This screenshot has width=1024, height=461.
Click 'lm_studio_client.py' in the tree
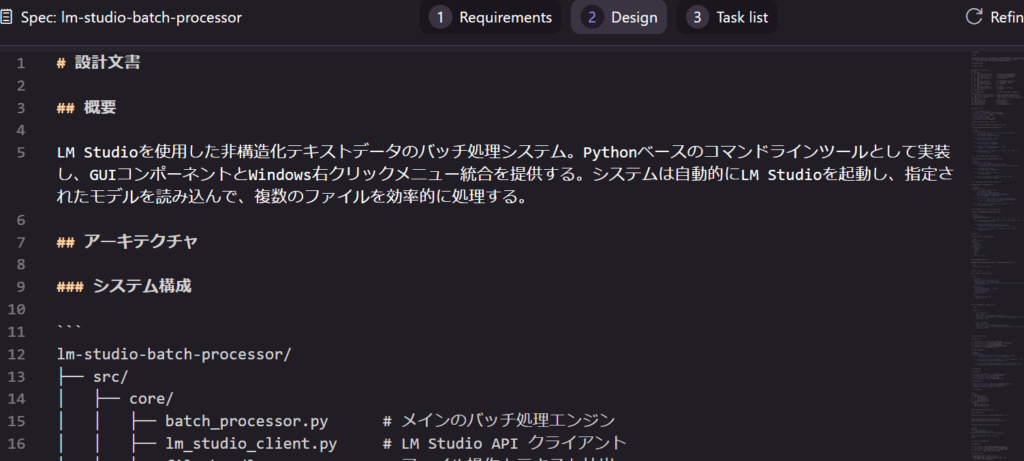[x=251, y=443]
